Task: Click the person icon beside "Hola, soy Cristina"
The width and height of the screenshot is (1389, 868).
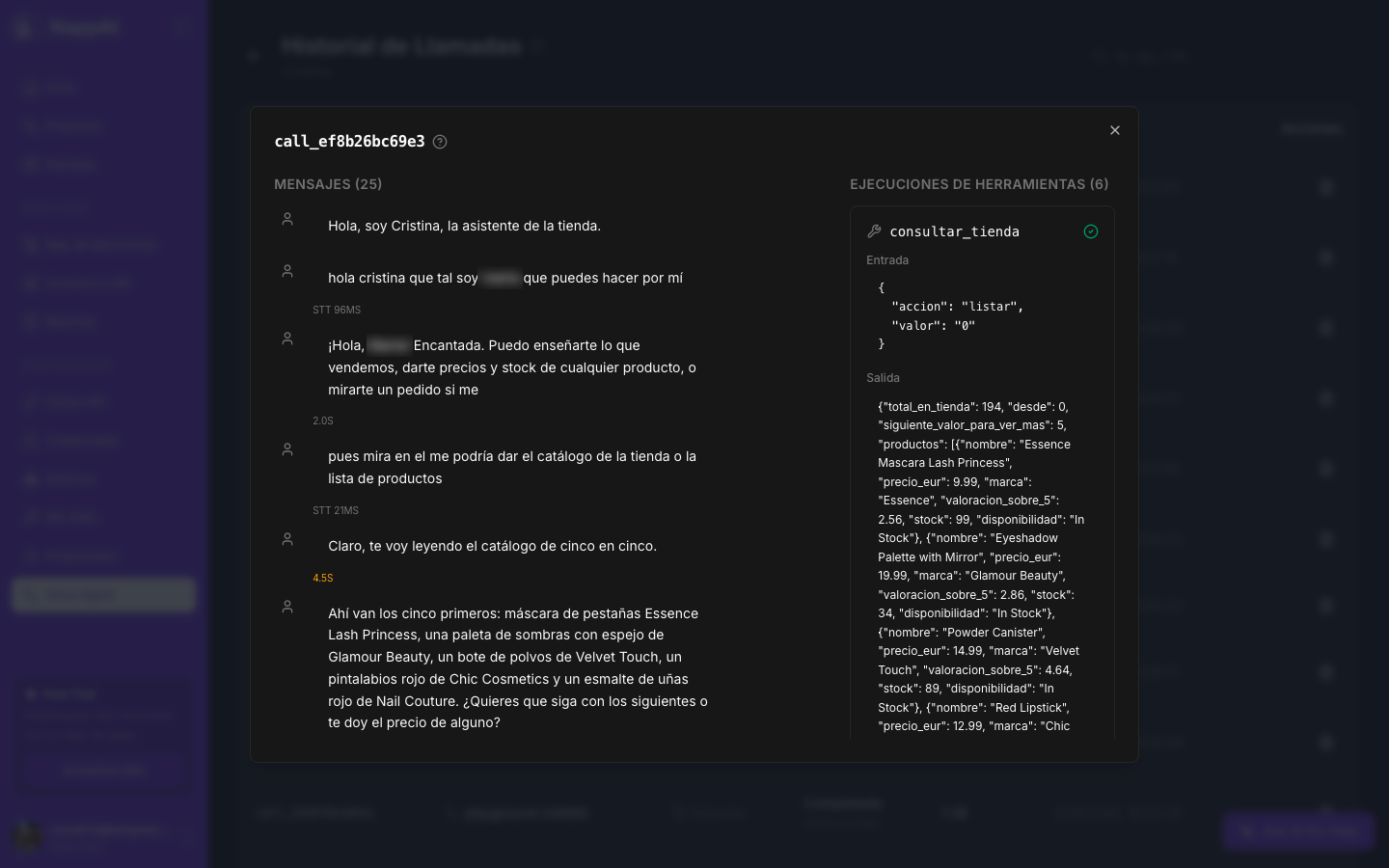Action: click(x=287, y=219)
